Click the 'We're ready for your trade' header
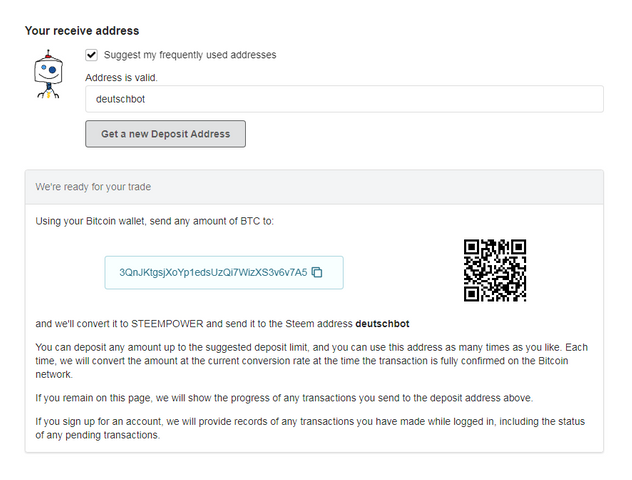Viewport: 632px width, 480px height. (x=94, y=187)
